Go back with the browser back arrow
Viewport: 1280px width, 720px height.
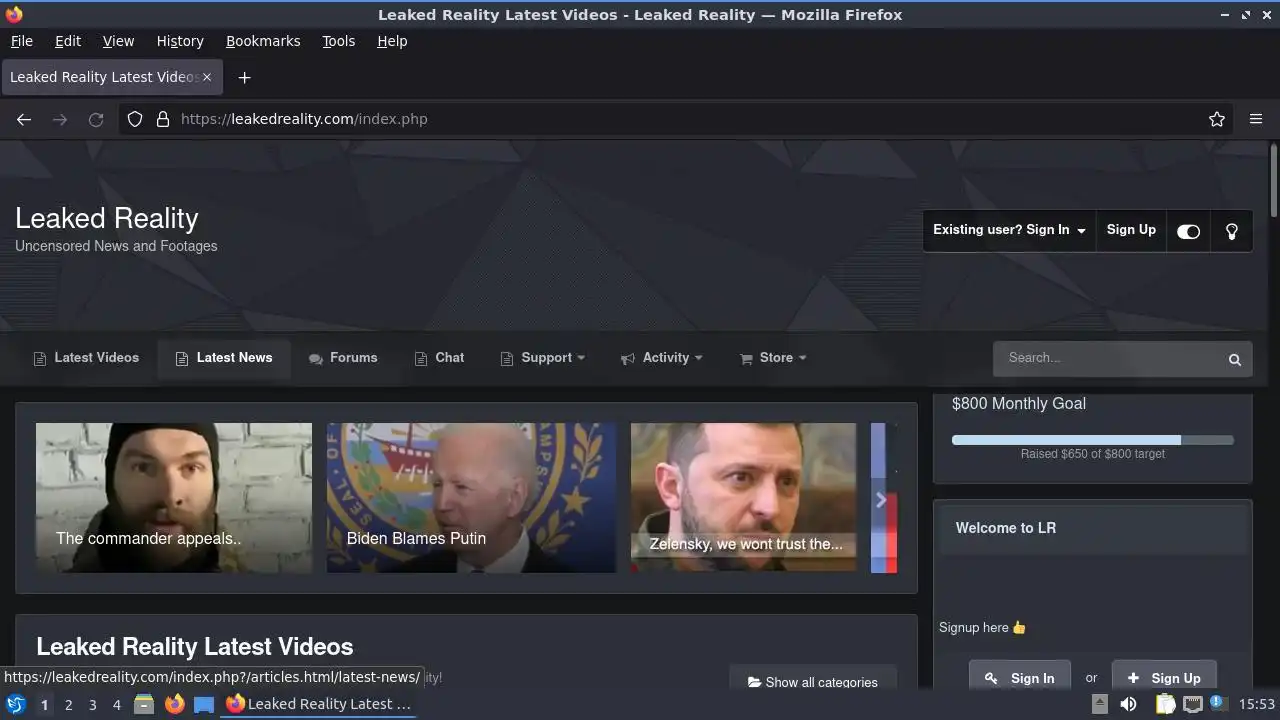click(24, 119)
